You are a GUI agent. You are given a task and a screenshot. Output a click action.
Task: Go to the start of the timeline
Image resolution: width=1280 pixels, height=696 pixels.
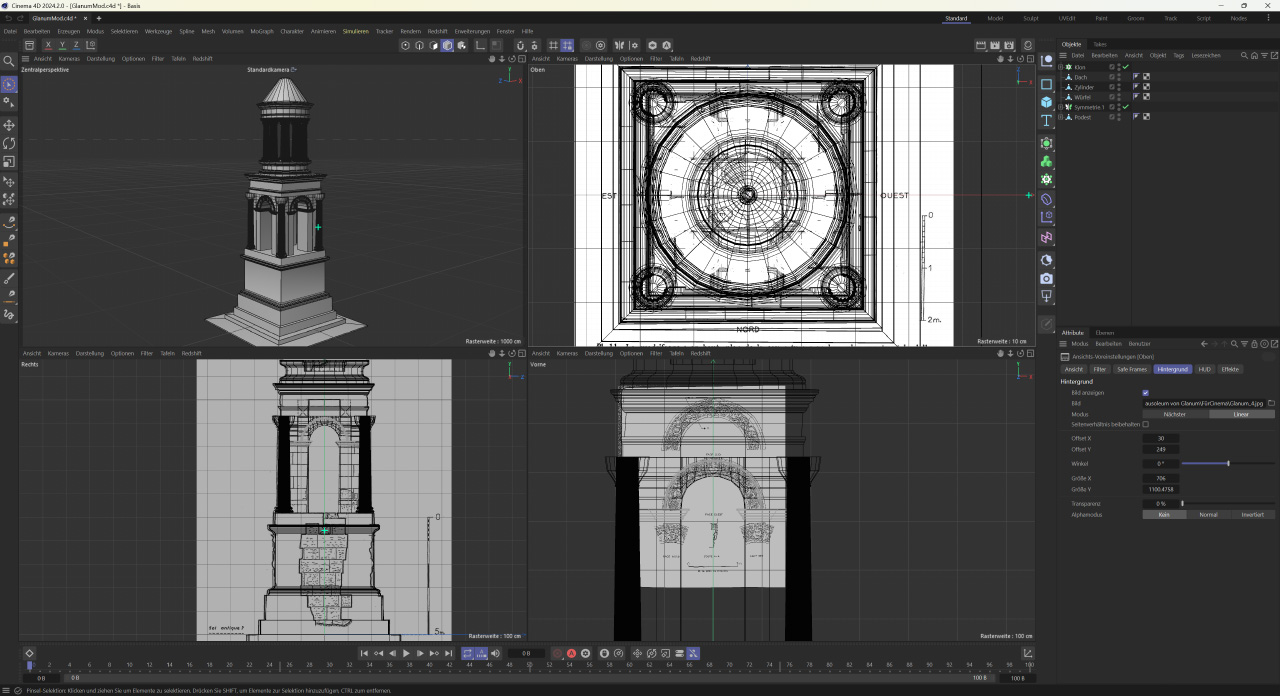pyautogui.click(x=365, y=653)
